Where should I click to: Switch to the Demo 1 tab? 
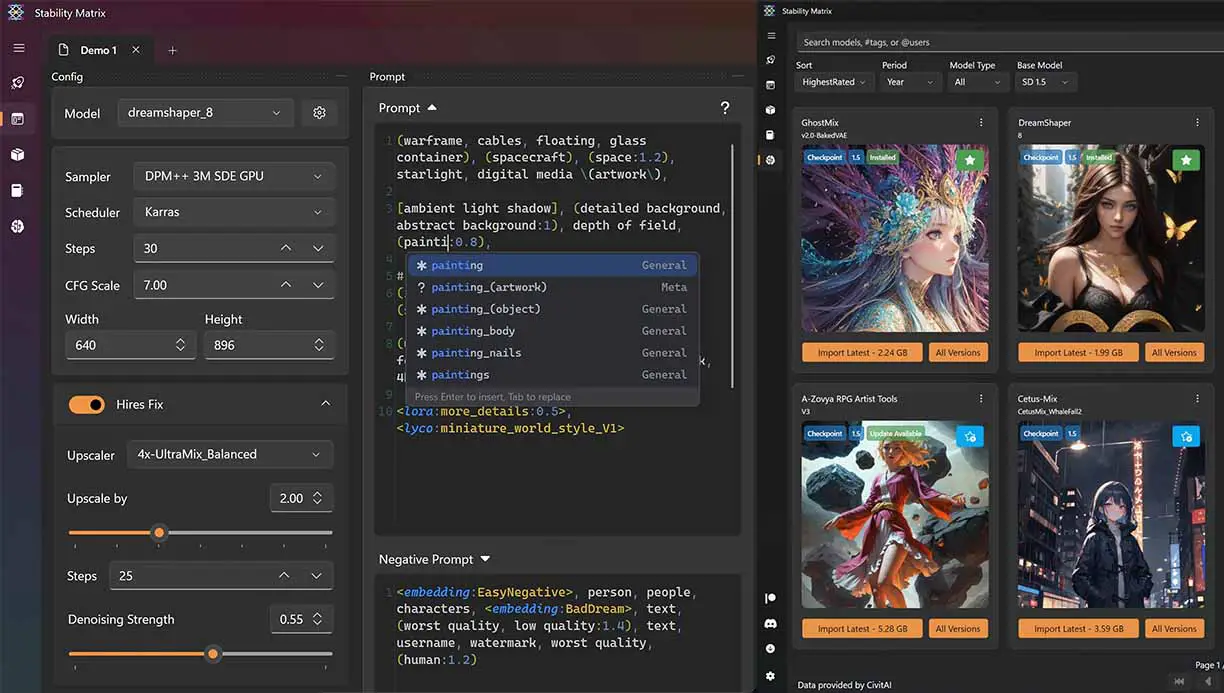coord(98,50)
